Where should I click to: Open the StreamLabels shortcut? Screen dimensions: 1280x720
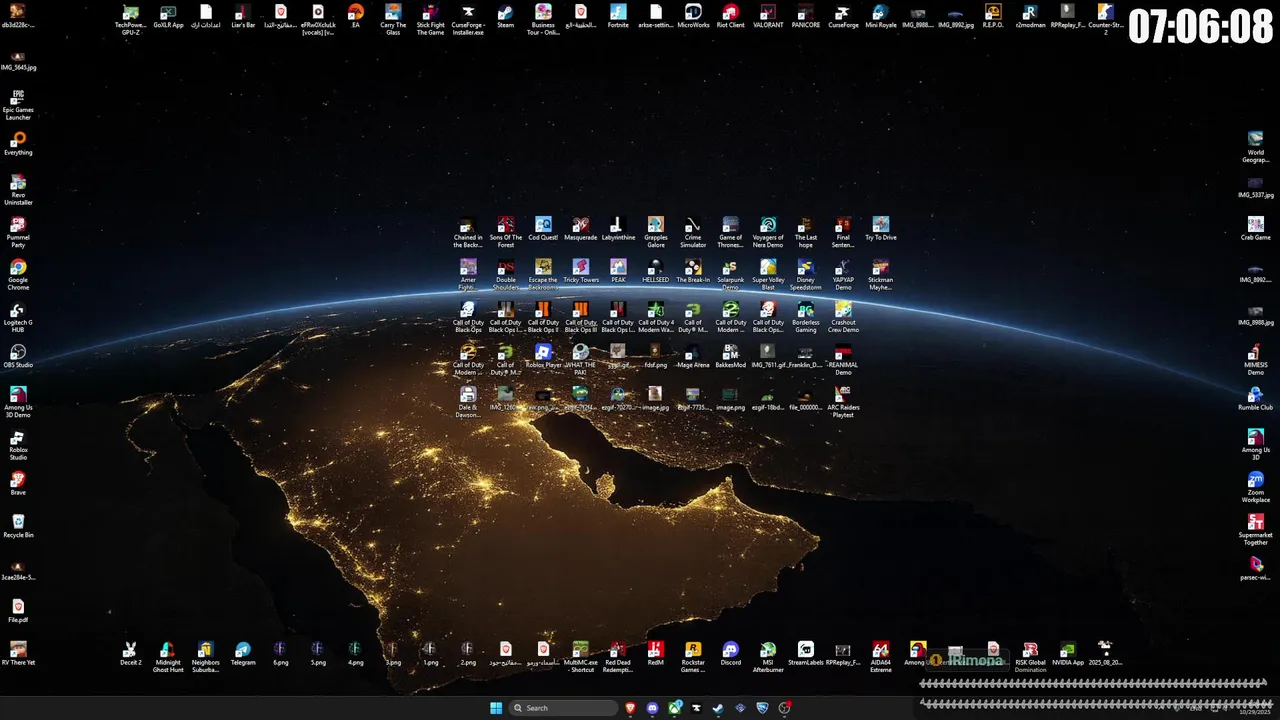(x=806, y=653)
